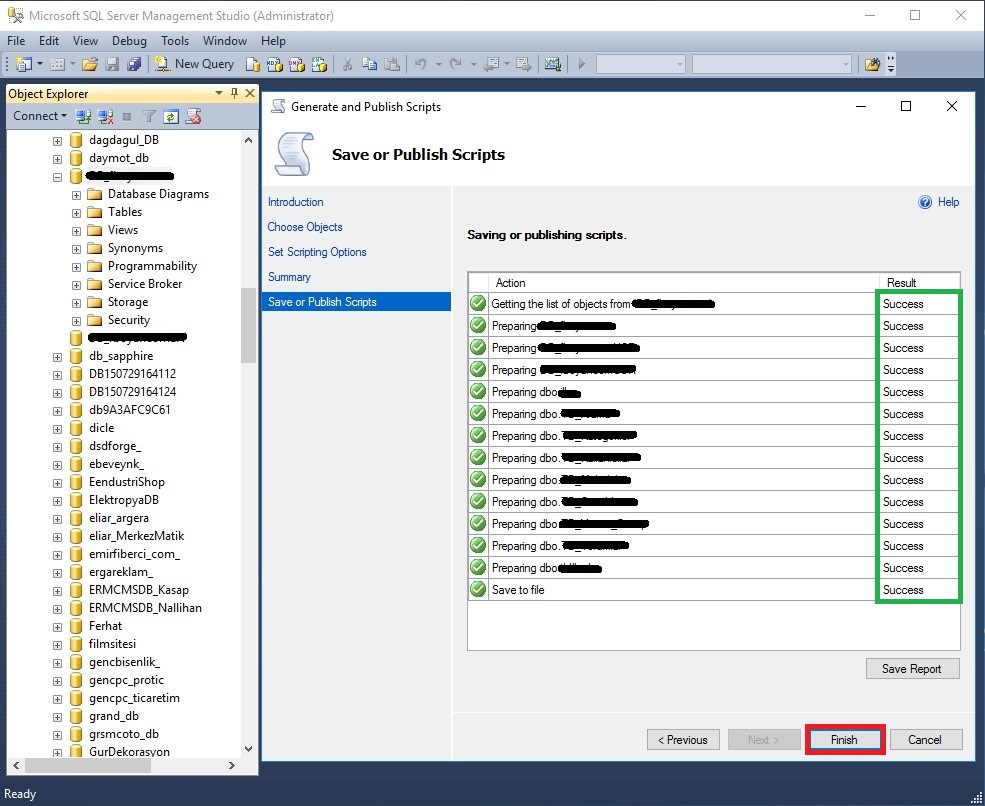The image size is (985, 806).
Task: Open the Tools menu
Action: coord(175,41)
